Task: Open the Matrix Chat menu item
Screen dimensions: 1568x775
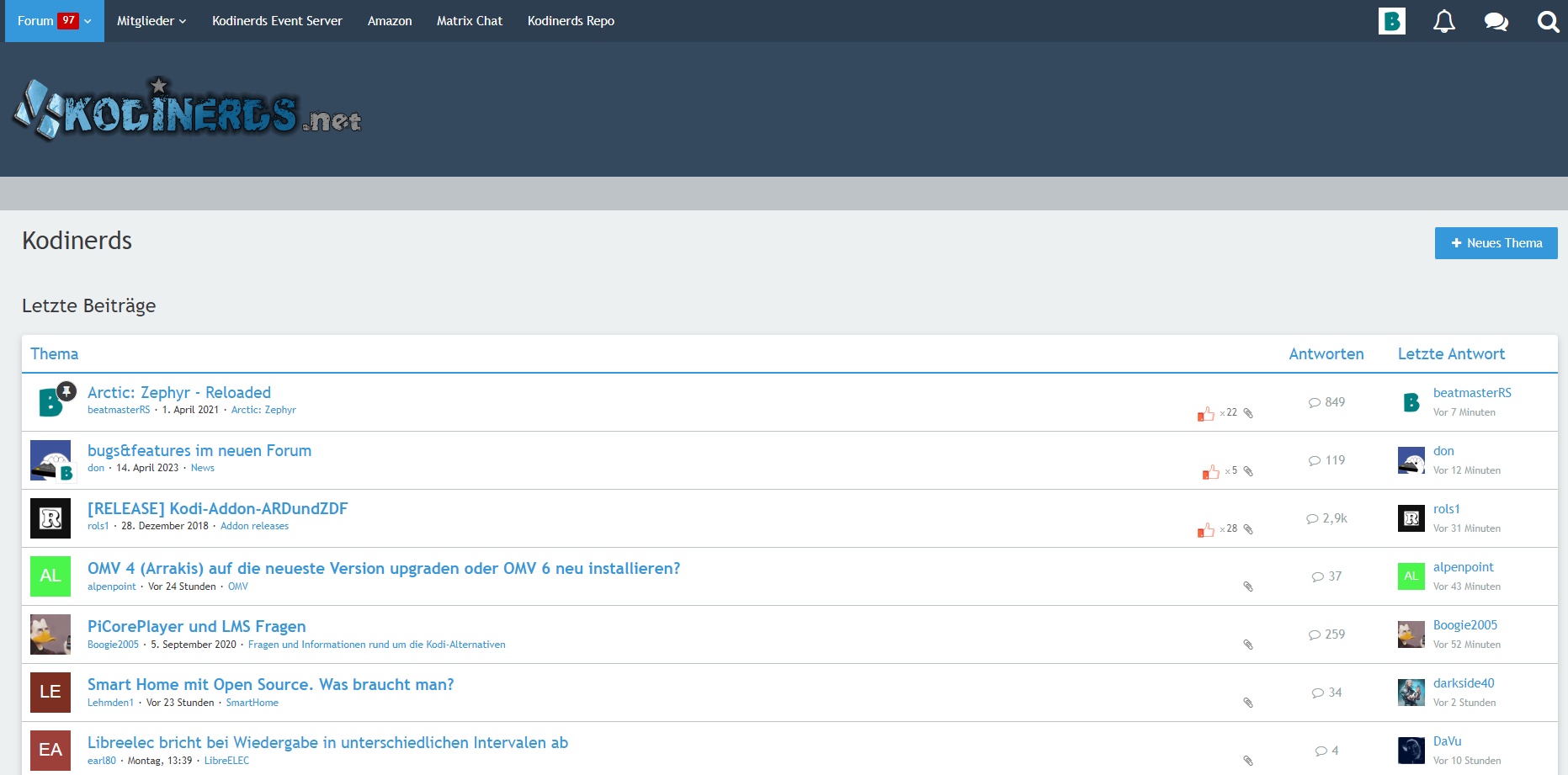Action: pyautogui.click(x=470, y=21)
